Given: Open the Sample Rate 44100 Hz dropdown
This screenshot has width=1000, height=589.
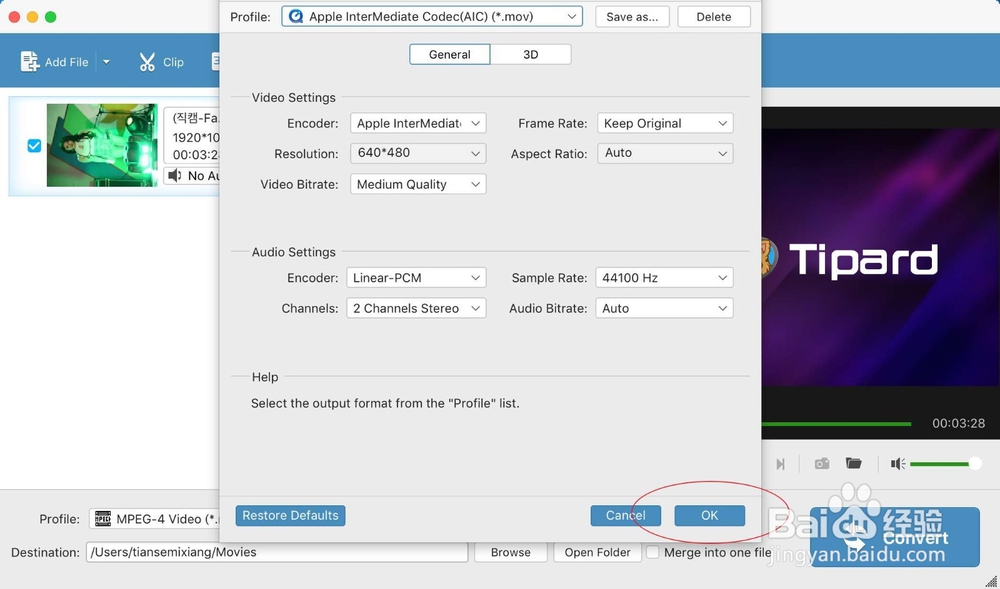Looking at the screenshot, I should point(664,277).
